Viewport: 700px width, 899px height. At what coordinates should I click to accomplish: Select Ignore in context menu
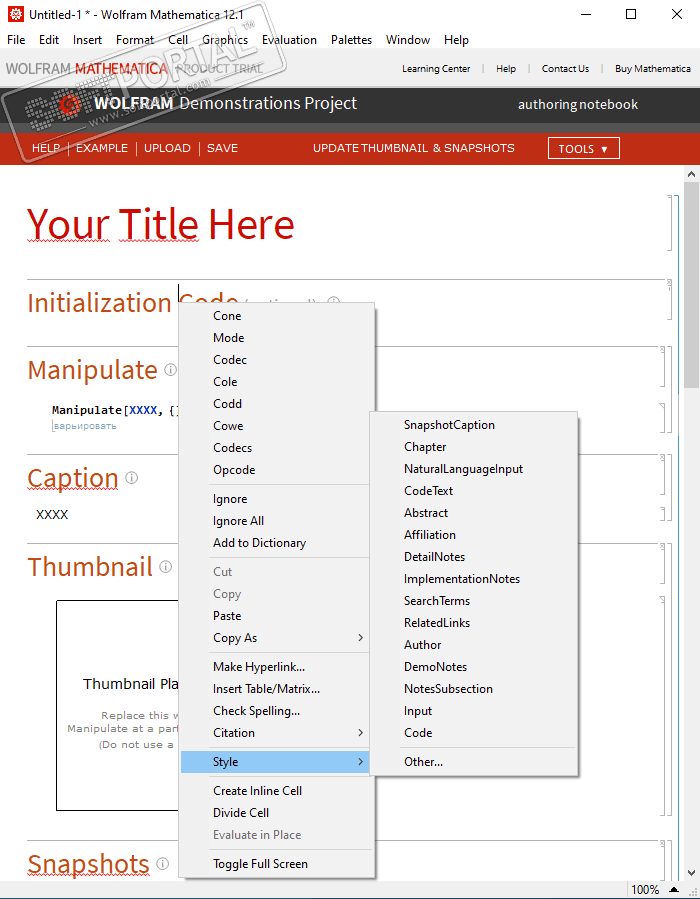pos(277,499)
